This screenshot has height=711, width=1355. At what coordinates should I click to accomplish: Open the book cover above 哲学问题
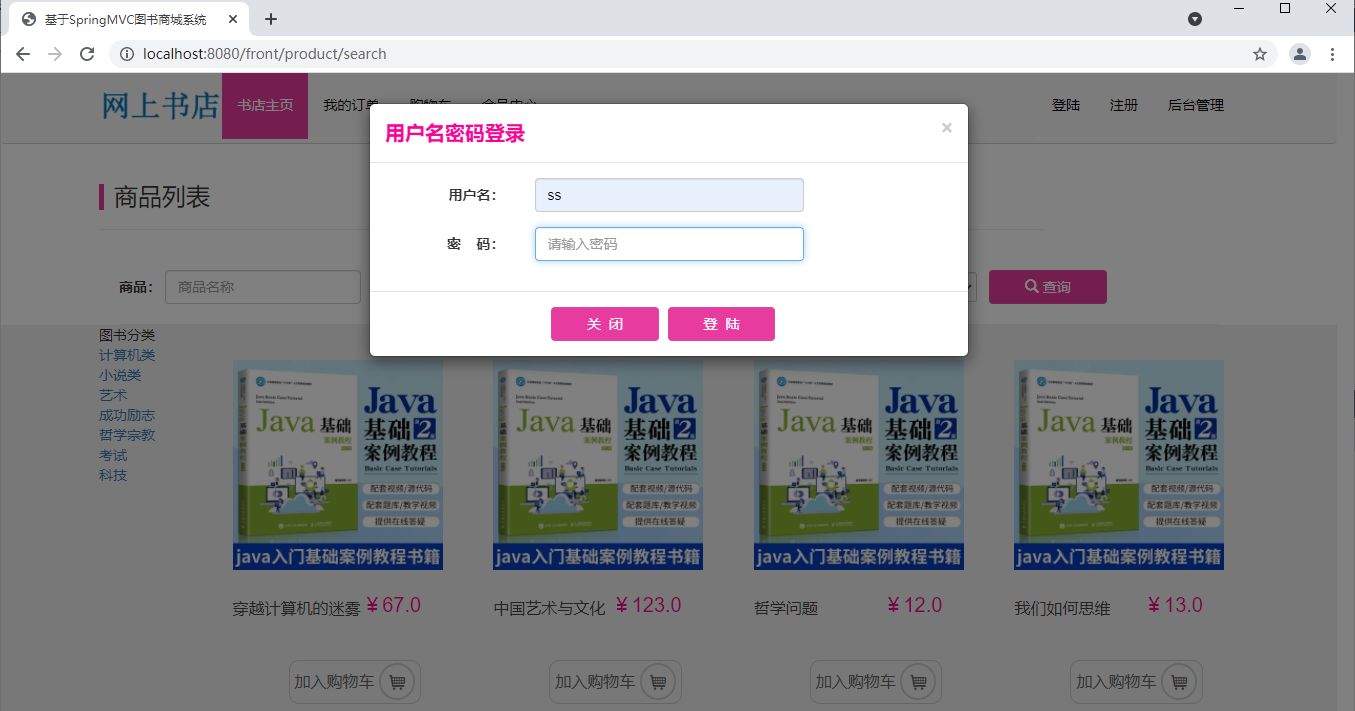pyautogui.click(x=859, y=465)
